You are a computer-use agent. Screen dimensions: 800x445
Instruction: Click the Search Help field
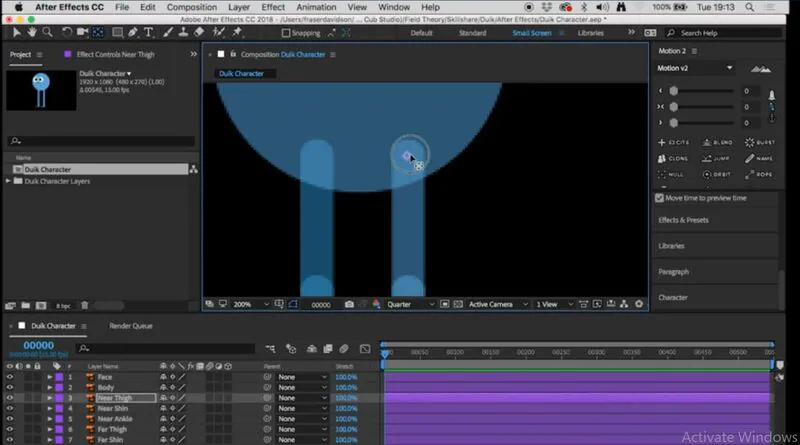[x=723, y=33]
